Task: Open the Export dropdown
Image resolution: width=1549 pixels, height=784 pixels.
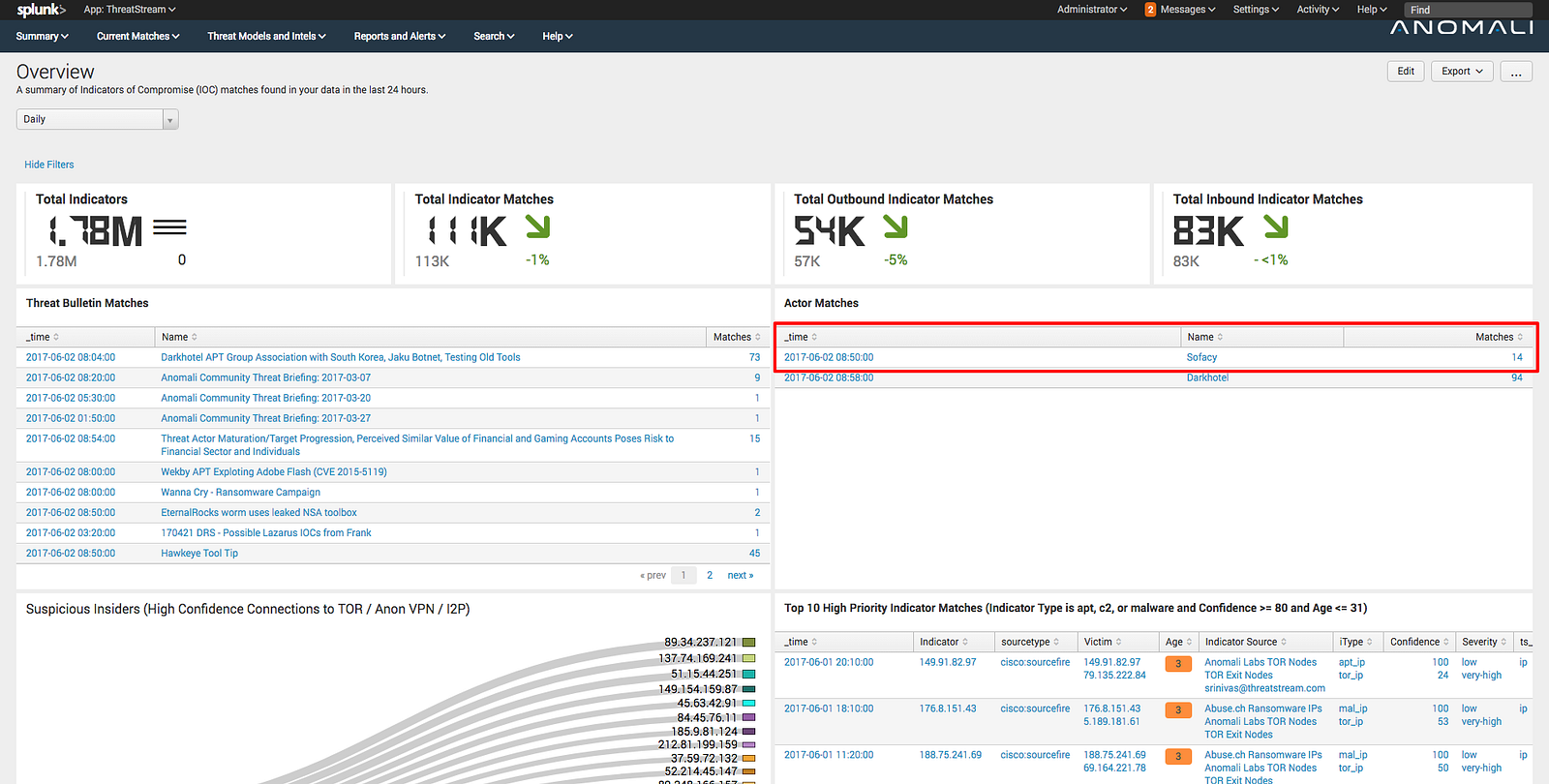Action: (1462, 72)
